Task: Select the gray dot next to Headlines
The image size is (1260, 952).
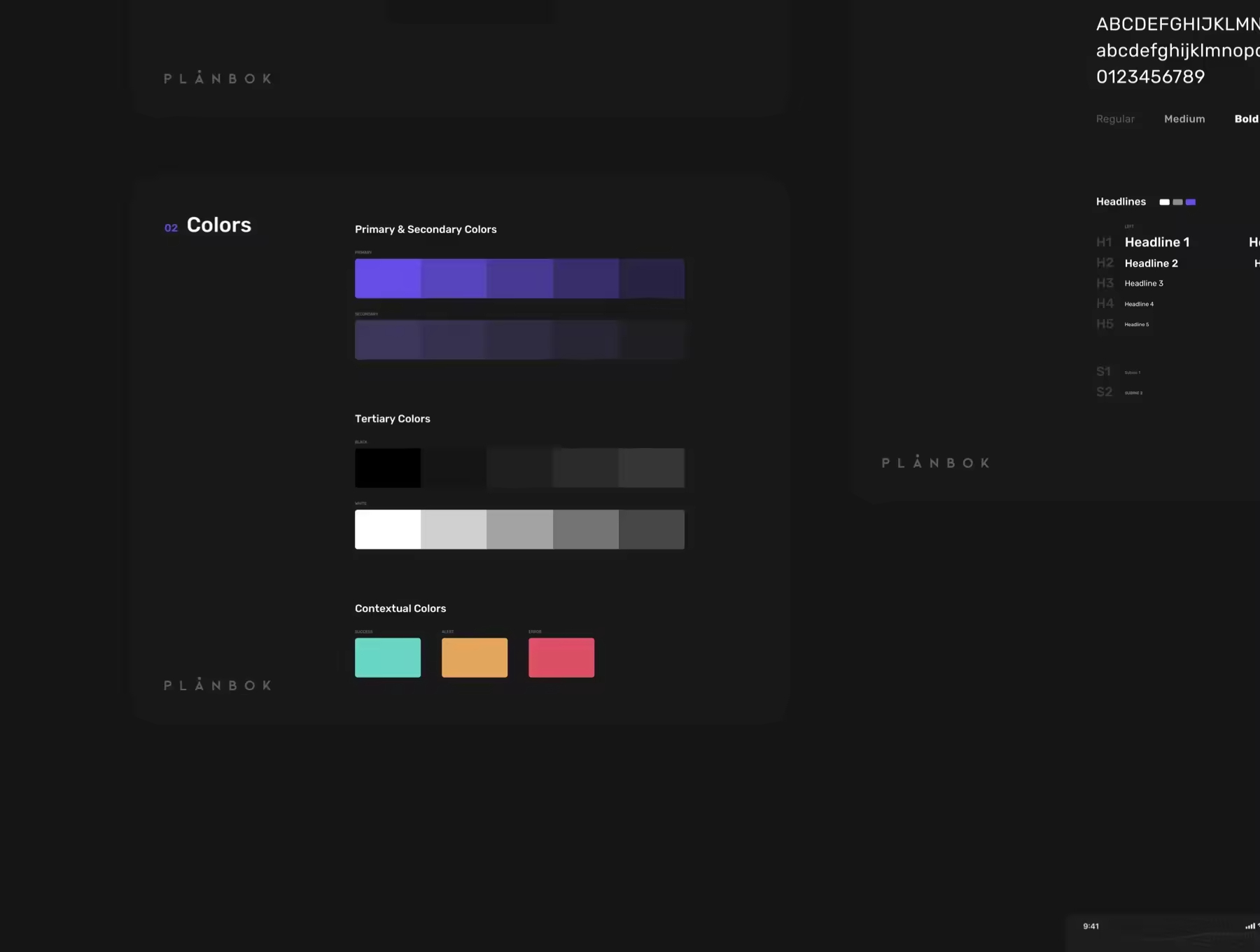Action: (x=1177, y=202)
